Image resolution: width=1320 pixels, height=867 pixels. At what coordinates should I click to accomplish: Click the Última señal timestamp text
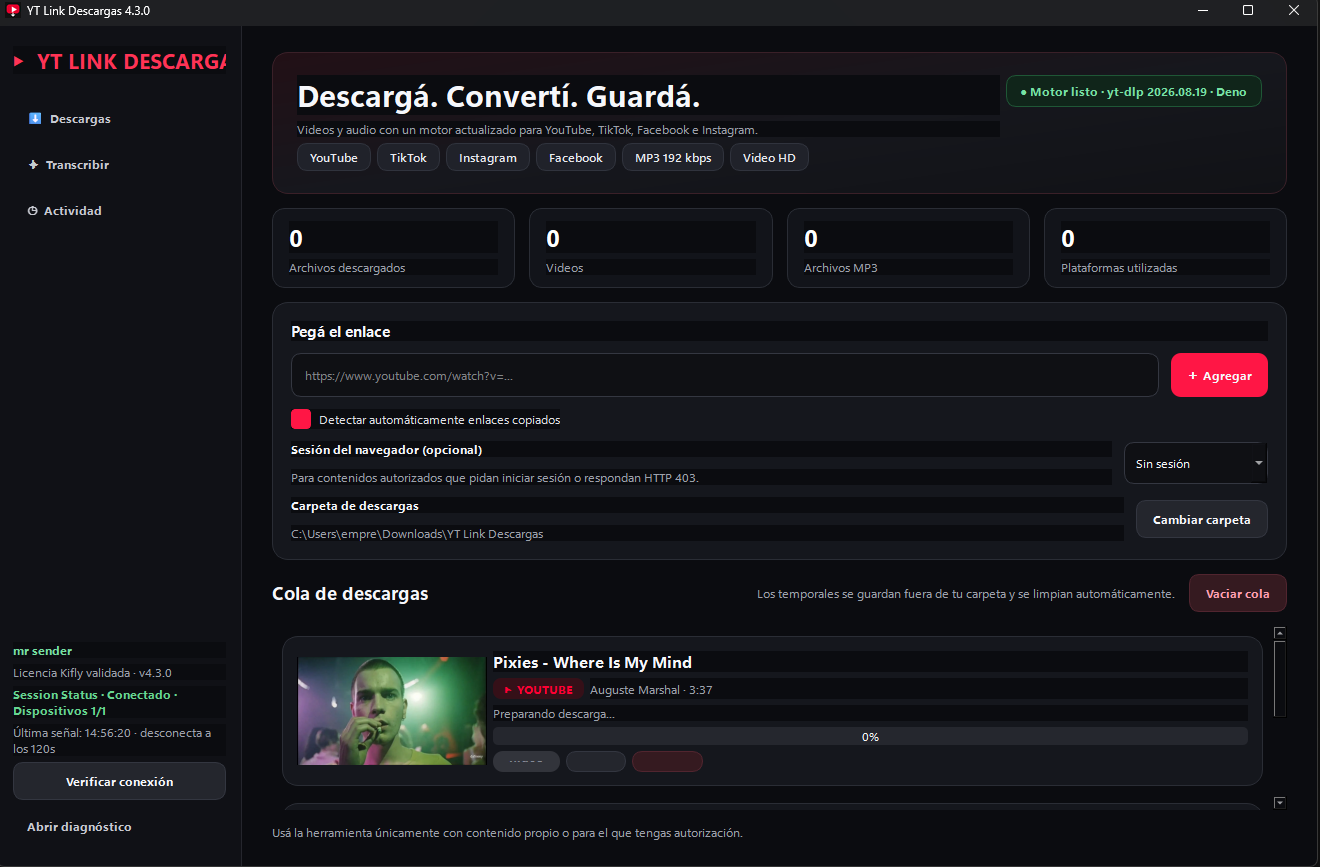[112, 741]
